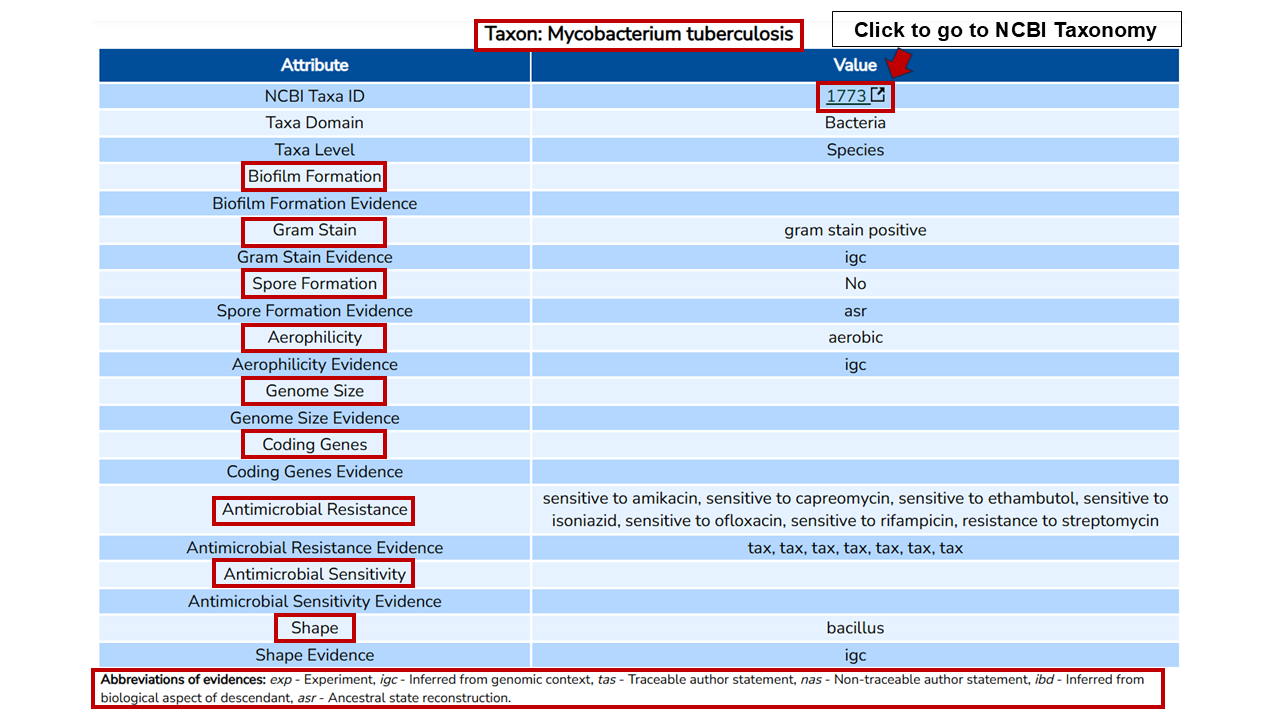This screenshot has width=1280, height=720.
Task: Select the Attribute column header
Action: point(315,65)
